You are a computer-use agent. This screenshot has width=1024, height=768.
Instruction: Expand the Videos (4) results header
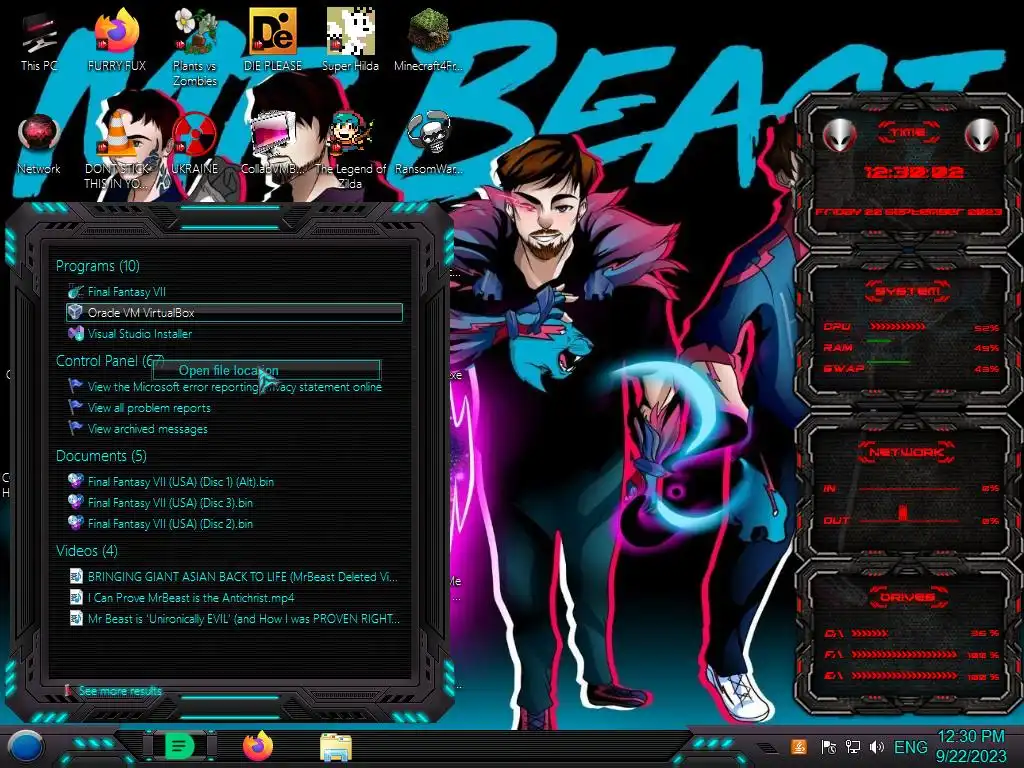pyautogui.click(x=87, y=551)
